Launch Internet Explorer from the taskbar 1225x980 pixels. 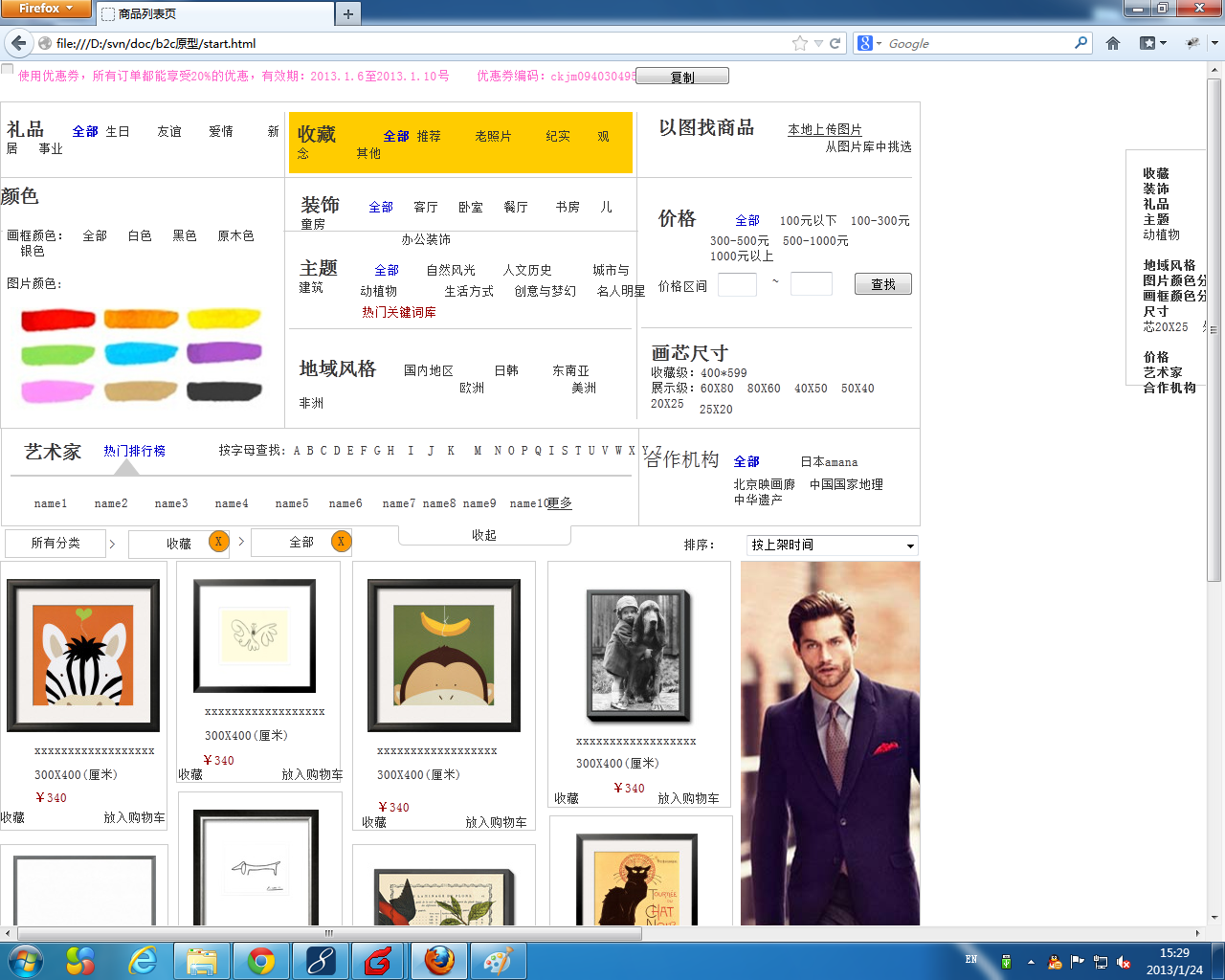pyautogui.click(x=142, y=961)
